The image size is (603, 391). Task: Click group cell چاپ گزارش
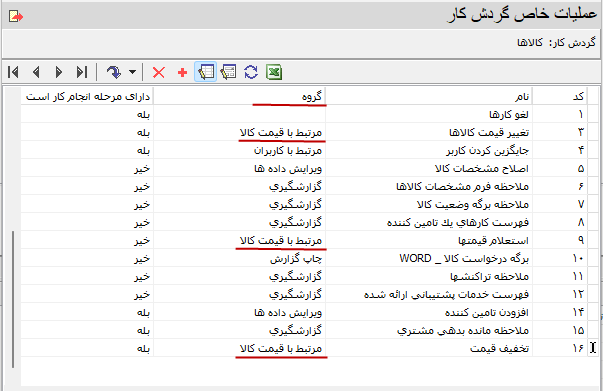pos(240,258)
